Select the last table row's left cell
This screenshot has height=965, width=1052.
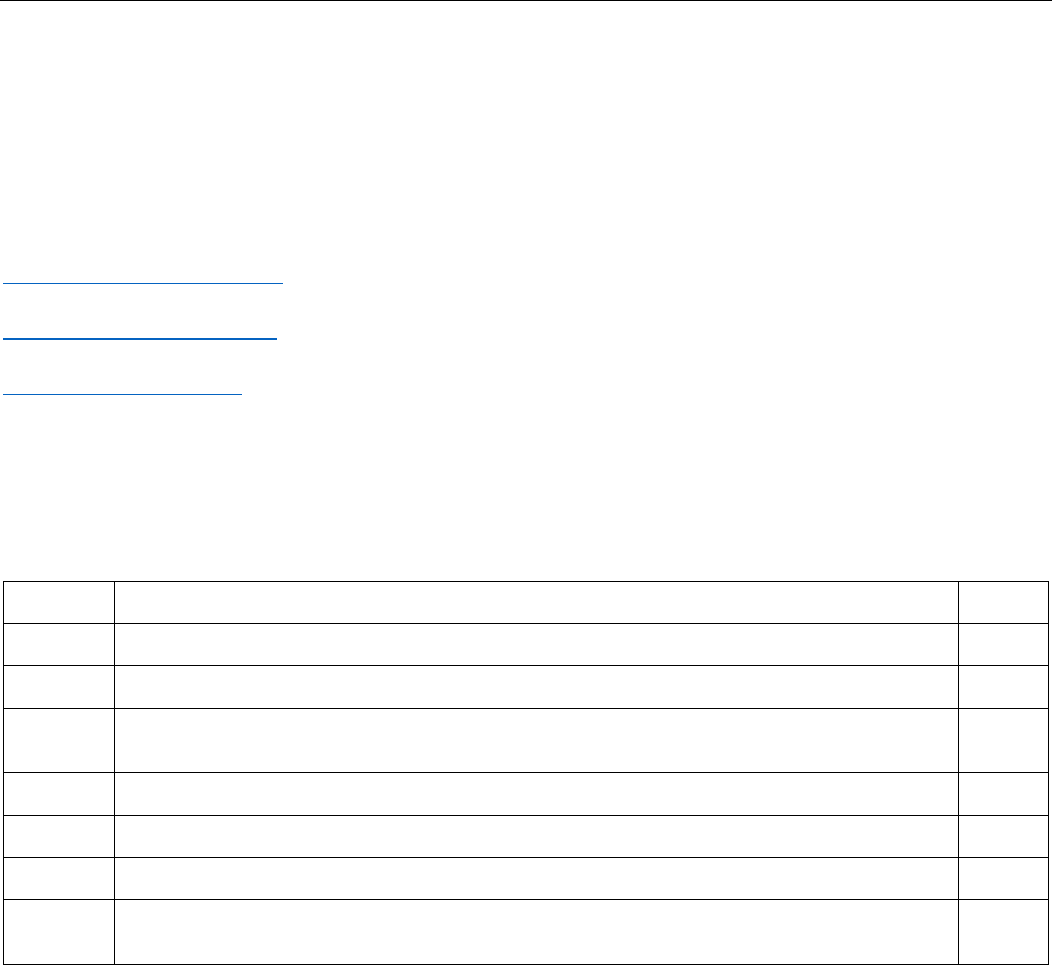(58, 931)
